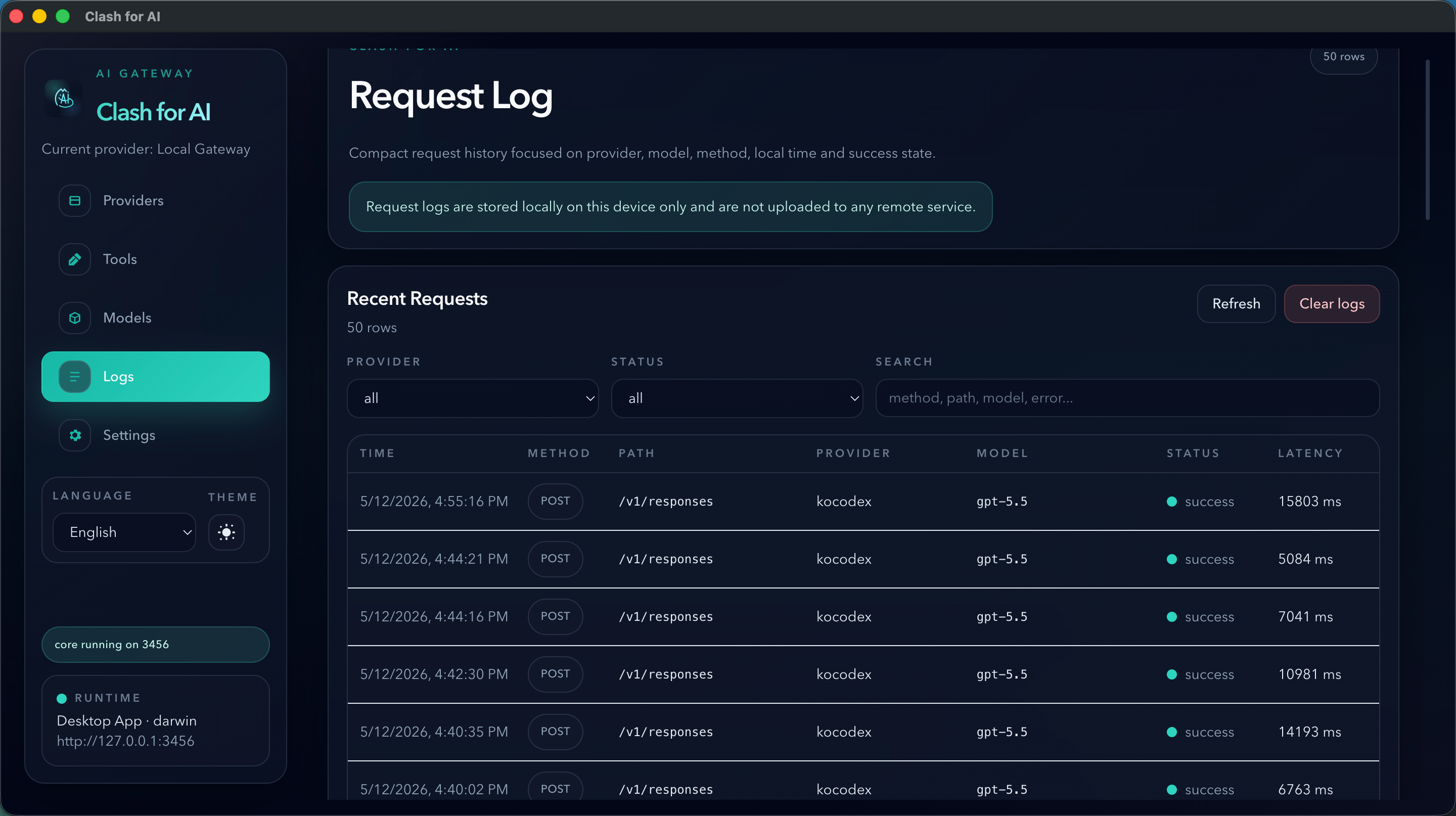This screenshot has height=816, width=1456.
Task: Click latency value 10981 ms
Action: 1309,675
